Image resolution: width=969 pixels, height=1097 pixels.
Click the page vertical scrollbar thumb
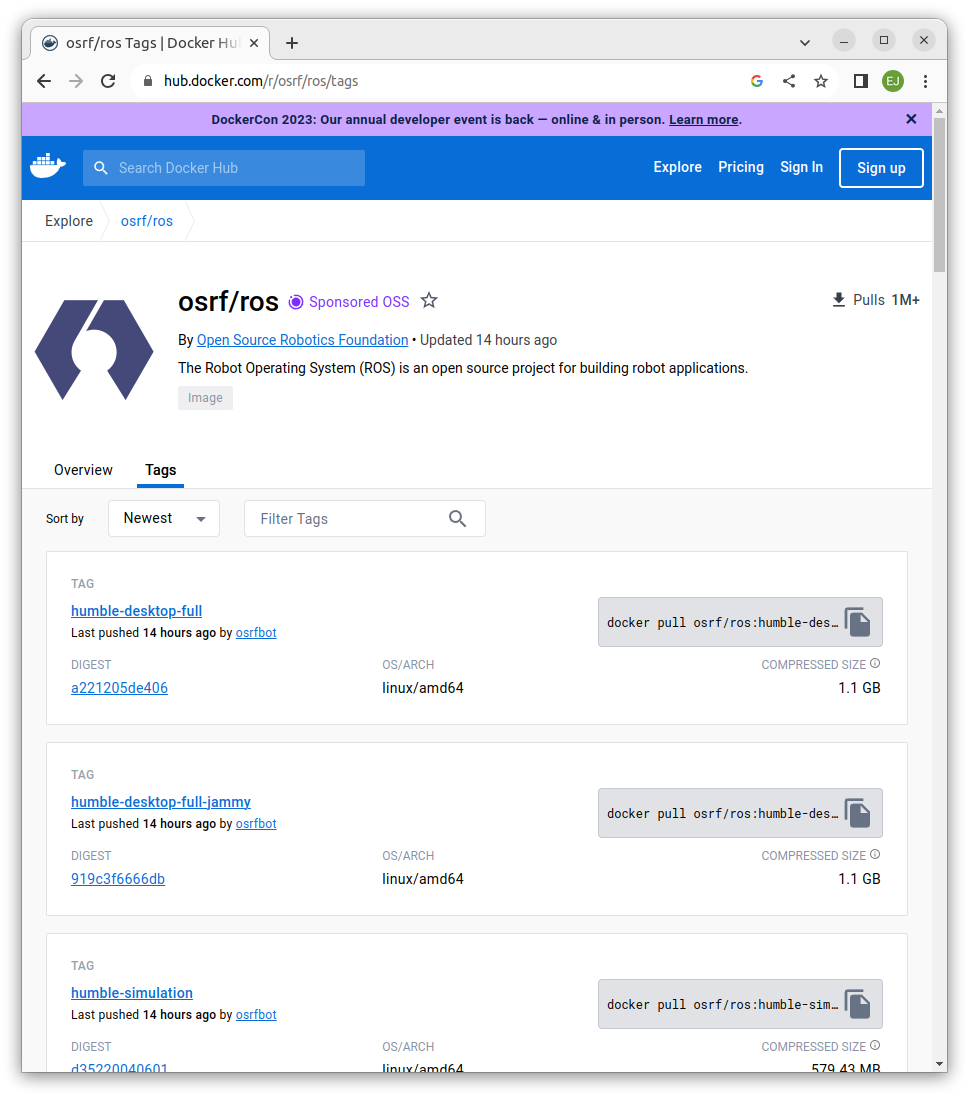pyautogui.click(x=939, y=194)
